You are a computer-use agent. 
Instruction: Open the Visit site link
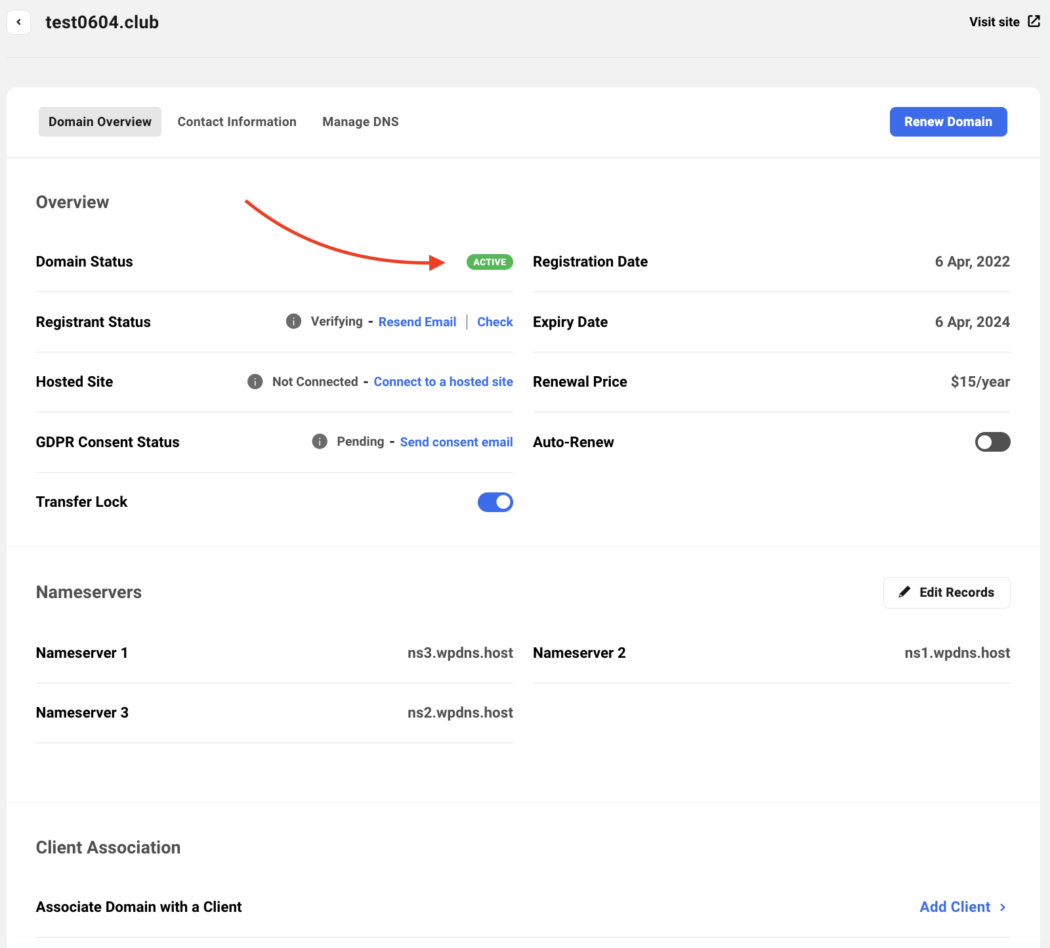994,22
